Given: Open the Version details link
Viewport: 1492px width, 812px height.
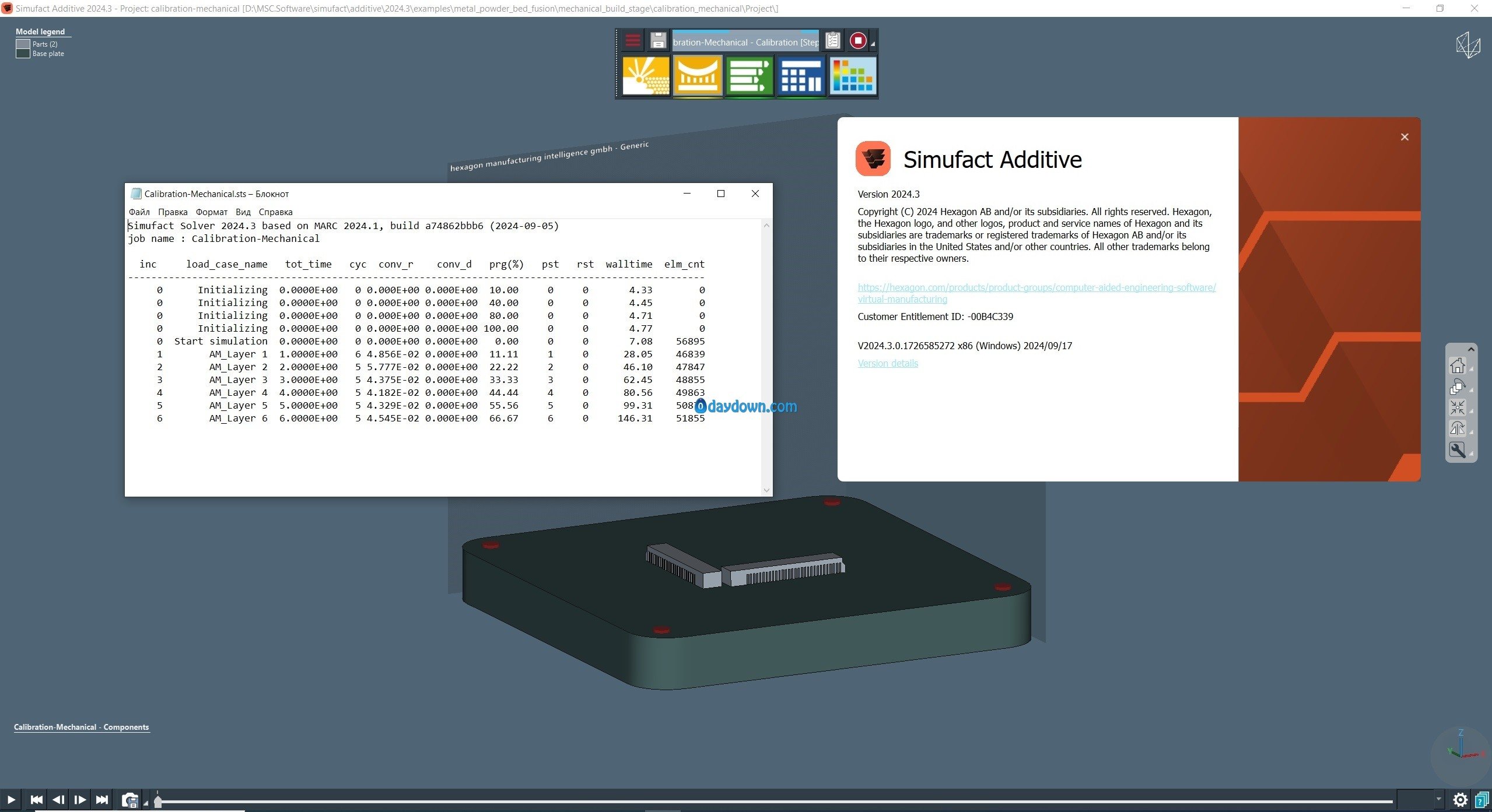Looking at the screenshot, I should 888,363.
